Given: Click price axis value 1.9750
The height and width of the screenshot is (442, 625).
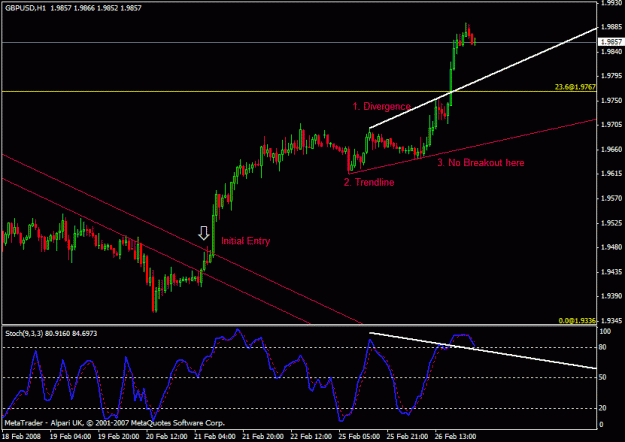Looking at the screenshot, I should [611, 100].
